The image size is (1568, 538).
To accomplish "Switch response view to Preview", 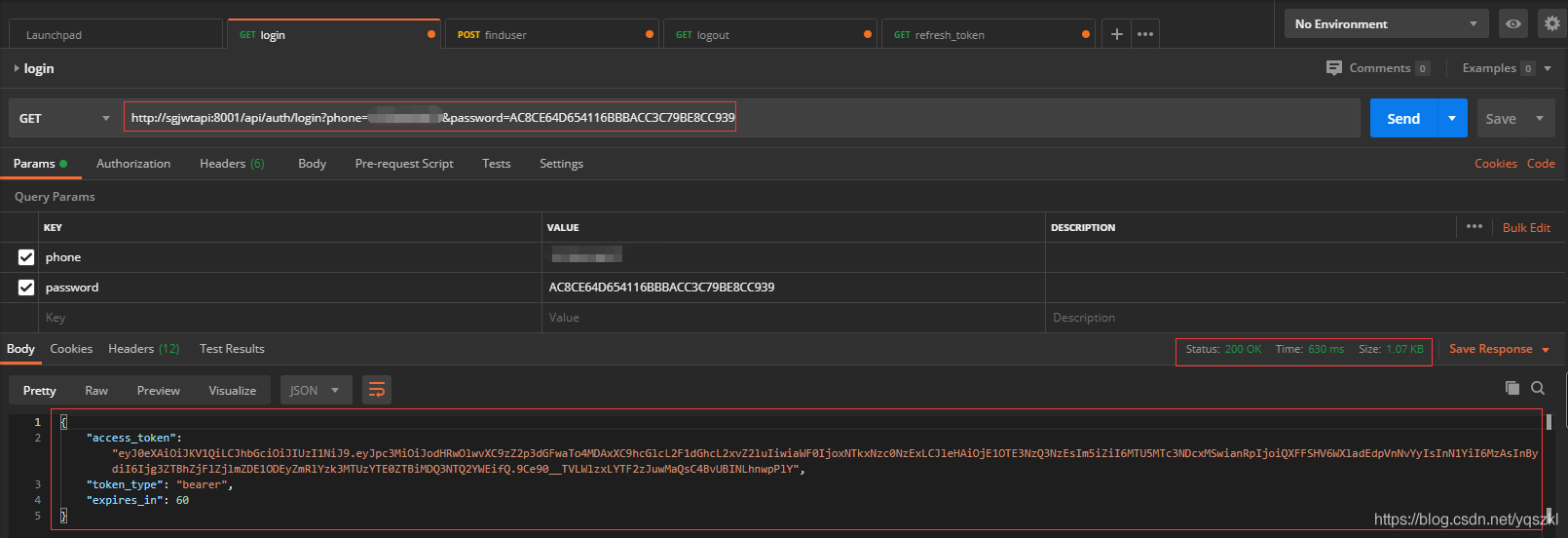I will click(158, 390).
